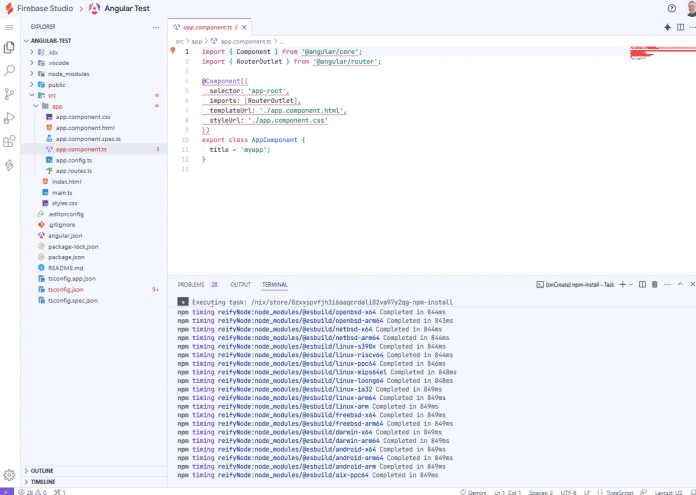Open the Extensions view
The height and width of the screenshot is (495, 696).
pyautogui.click(x=9, y=142)
